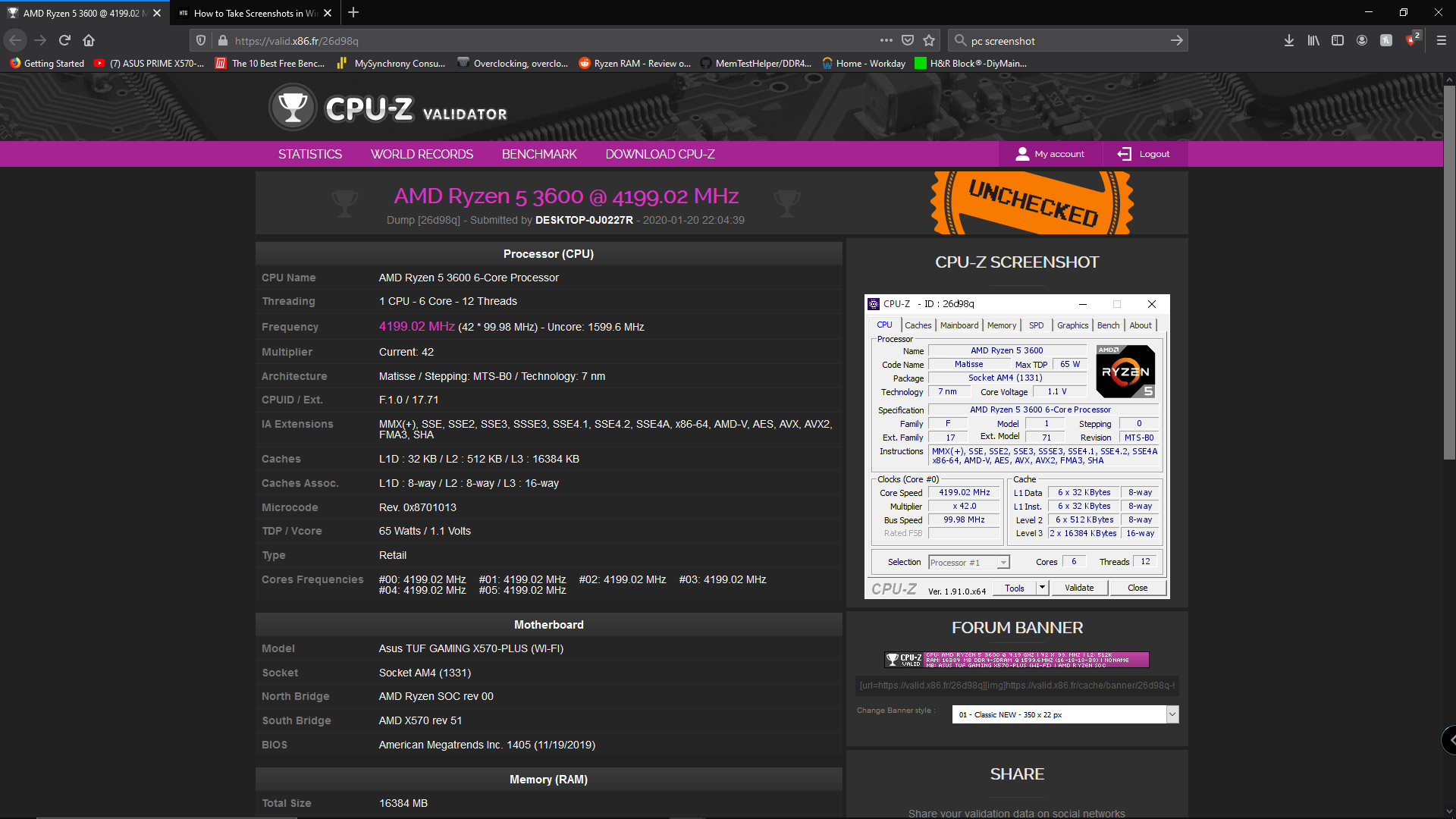This screenshot has width=1456, height=819.
Task: Click the Validate button in CPU-Z
Action: tap(1078, 588)
